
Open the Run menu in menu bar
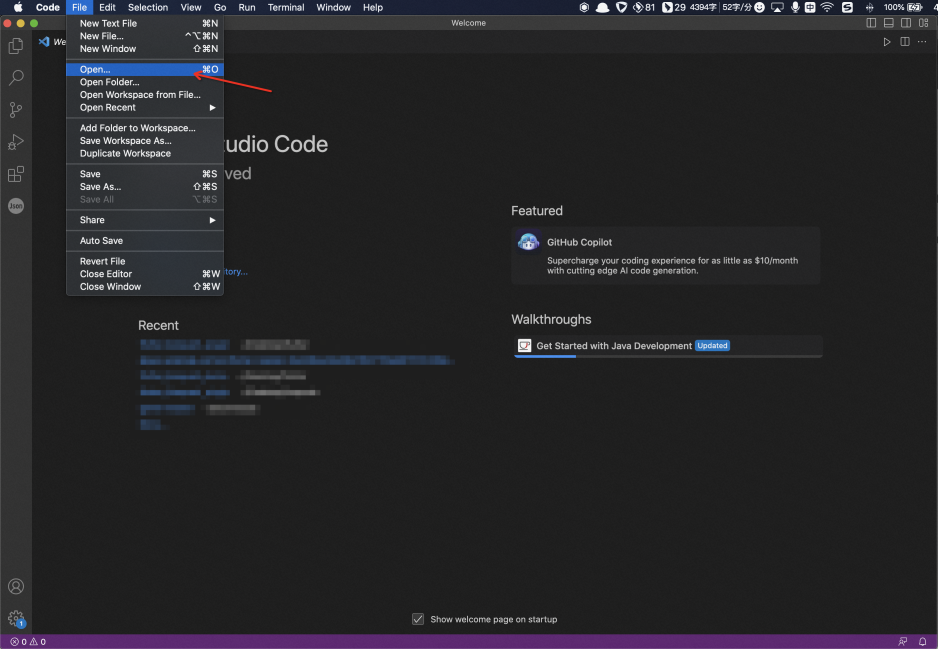pos(246,7)
